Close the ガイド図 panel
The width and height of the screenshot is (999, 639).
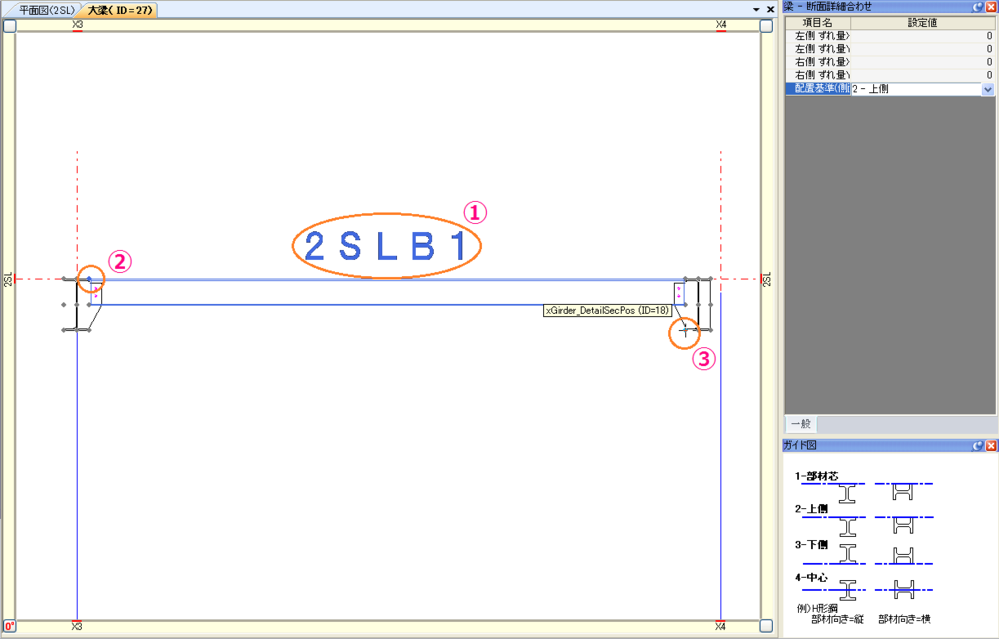coord(991,446)
